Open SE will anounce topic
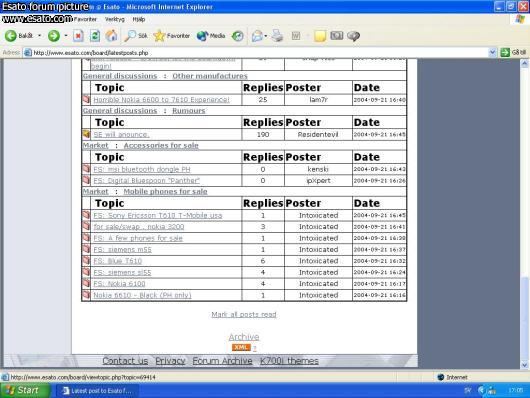 point(121,134)
